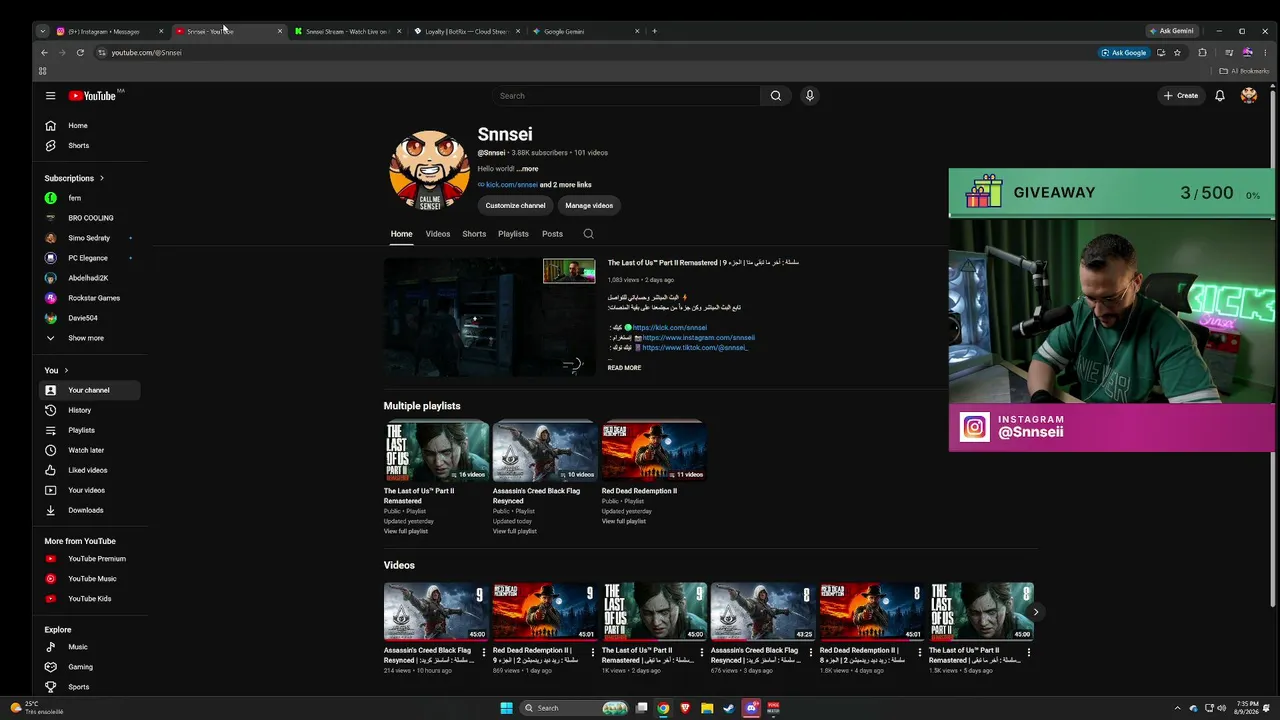Screen dimensions: 1280x720
Task: Click the Create button
Action: point(1181,96)
